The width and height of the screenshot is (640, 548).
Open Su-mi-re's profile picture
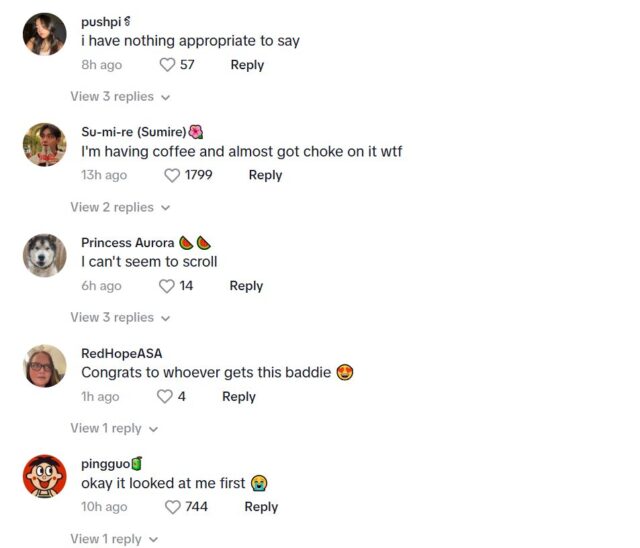pos(44,144)
